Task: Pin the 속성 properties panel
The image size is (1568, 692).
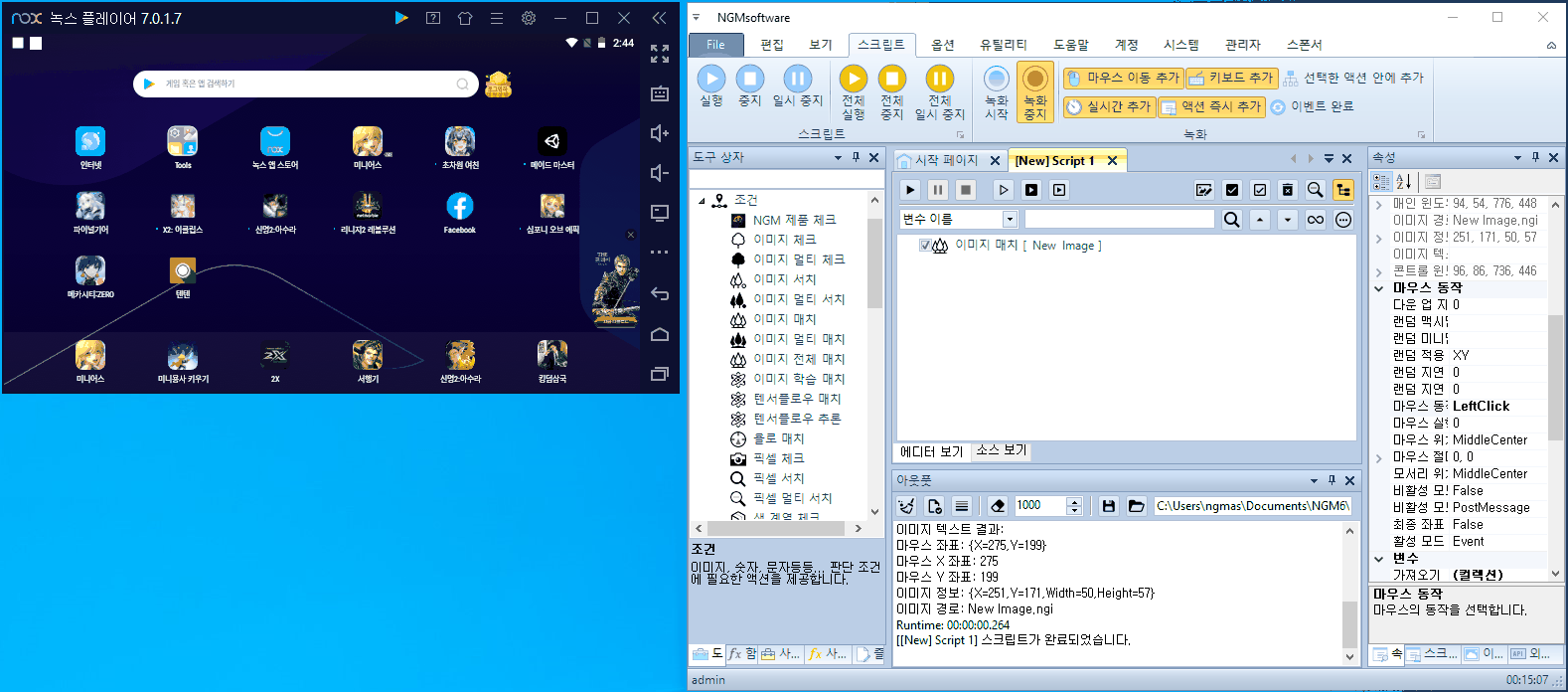Action: 1535,157
